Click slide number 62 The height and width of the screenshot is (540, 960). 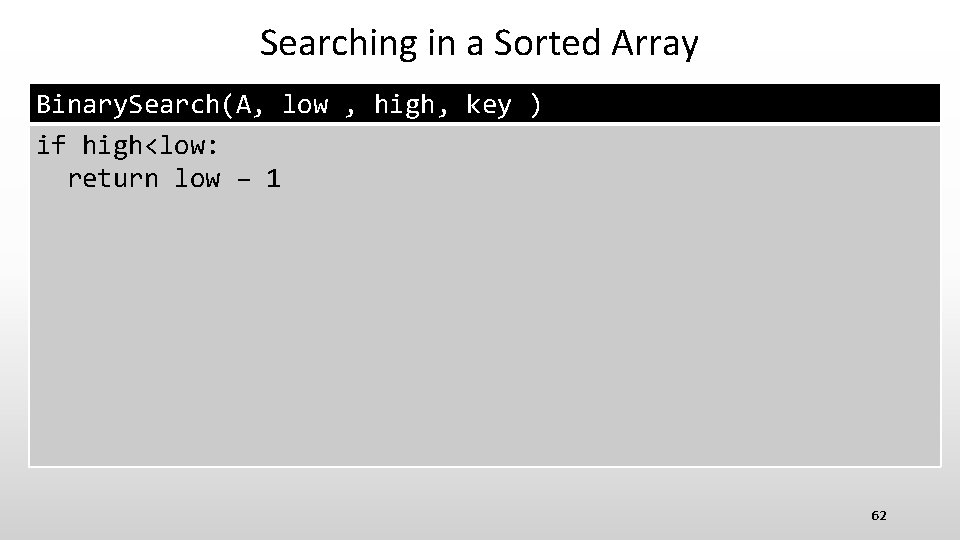(879, 515)
